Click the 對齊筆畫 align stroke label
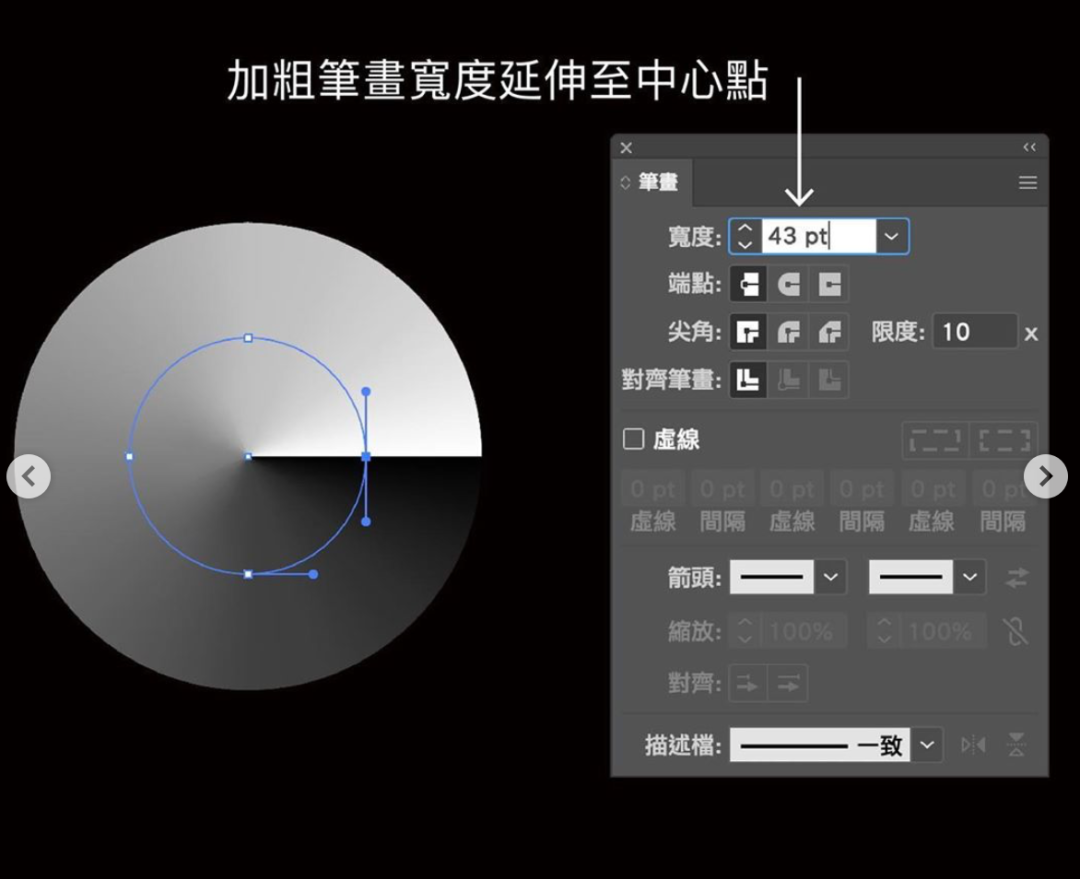Image resolution: width=1080 pixels, height=879 pixels. [672, 380]
